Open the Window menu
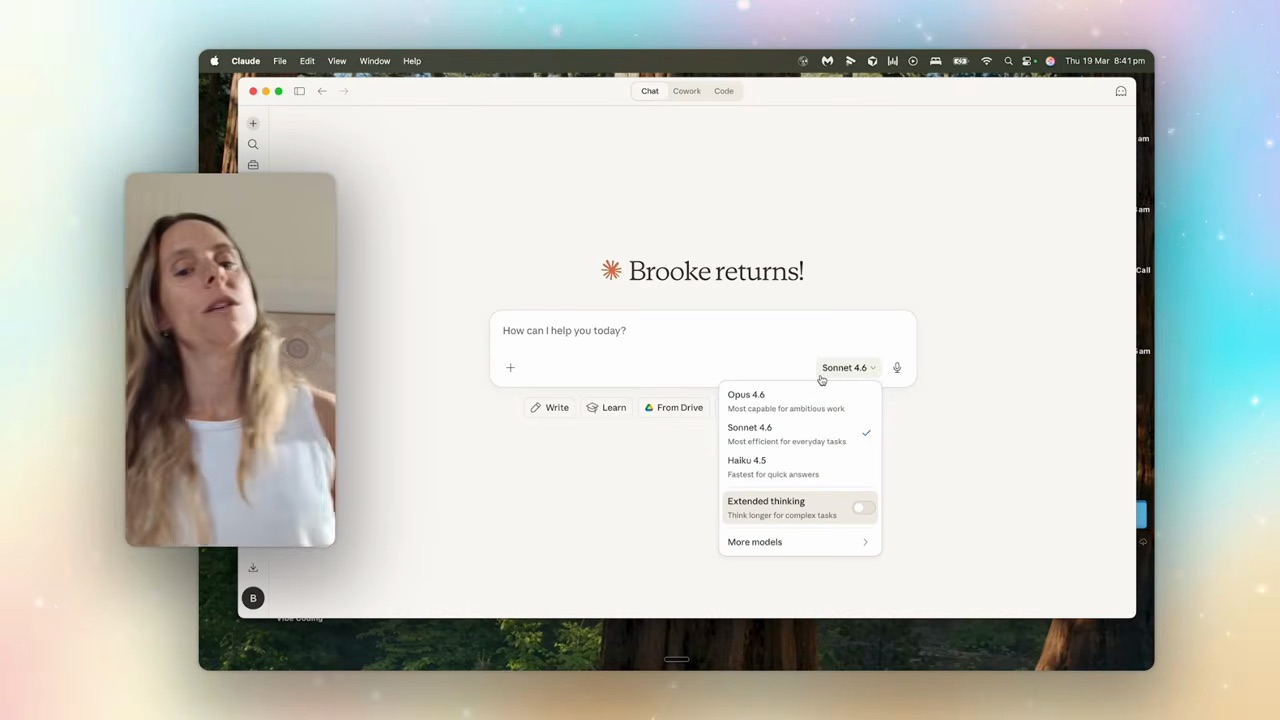 coord(375,61)
